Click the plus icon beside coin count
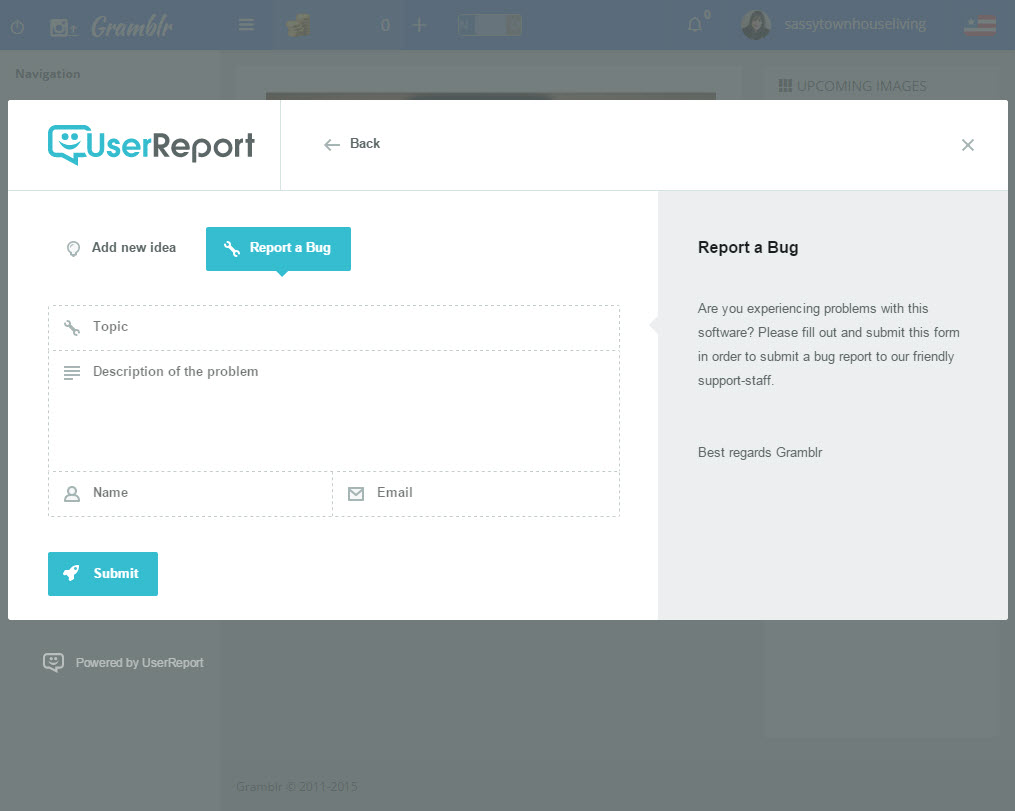Screen dimensions: 1015x811 pyautogui.click(x=419, y=25)
